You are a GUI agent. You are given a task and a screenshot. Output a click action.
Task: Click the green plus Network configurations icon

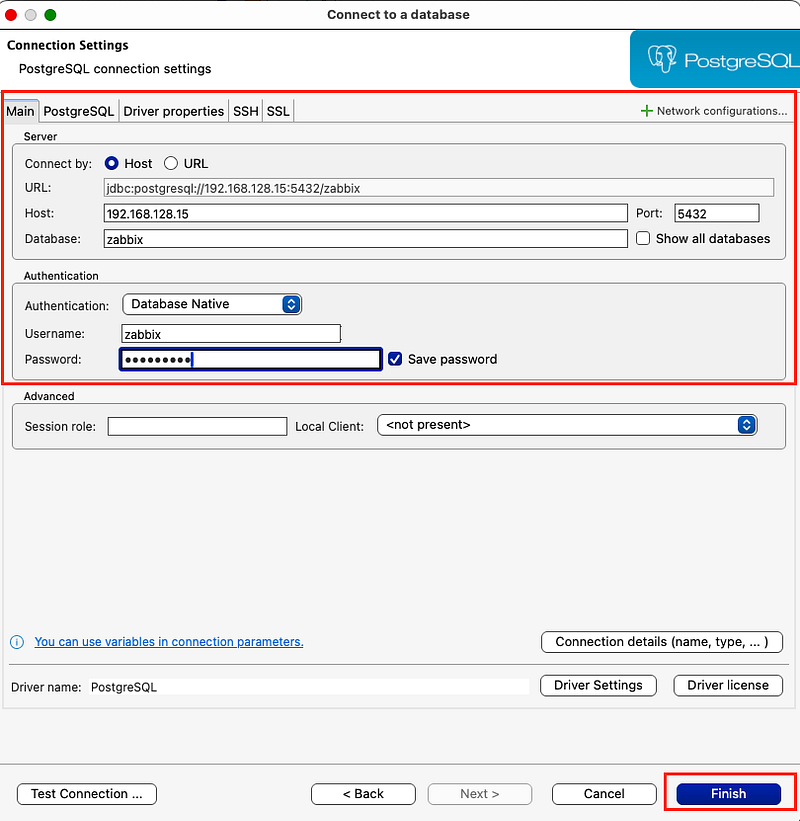point(646,111)
